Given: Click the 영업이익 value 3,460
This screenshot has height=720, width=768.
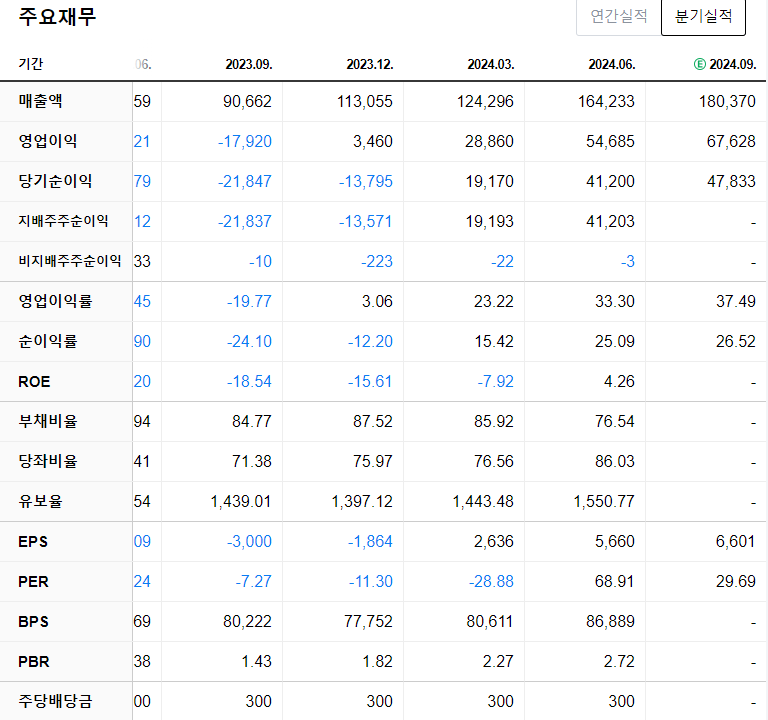Looking at the screenshot, I should (x=373, y=142).
